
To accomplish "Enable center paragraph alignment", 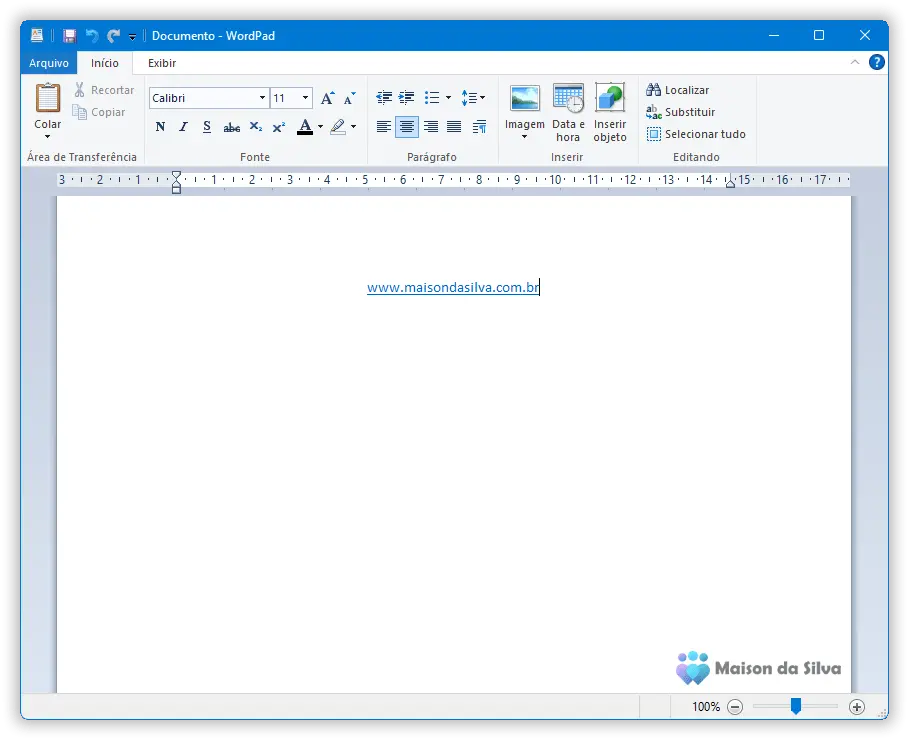I will (407, 127).
